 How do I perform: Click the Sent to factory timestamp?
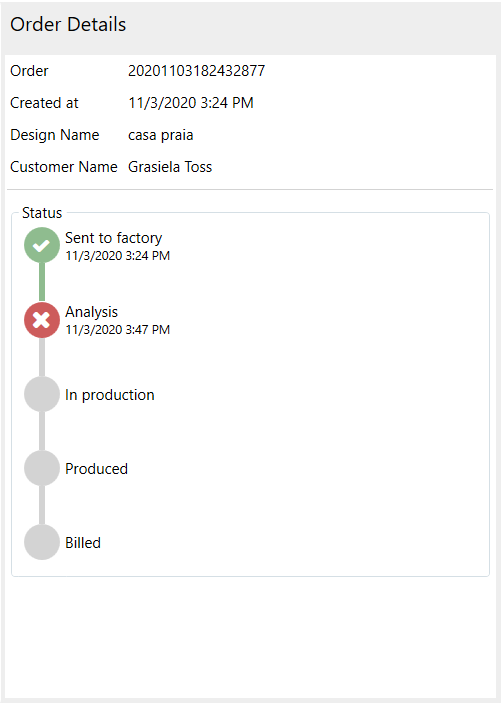coord(118,256)
